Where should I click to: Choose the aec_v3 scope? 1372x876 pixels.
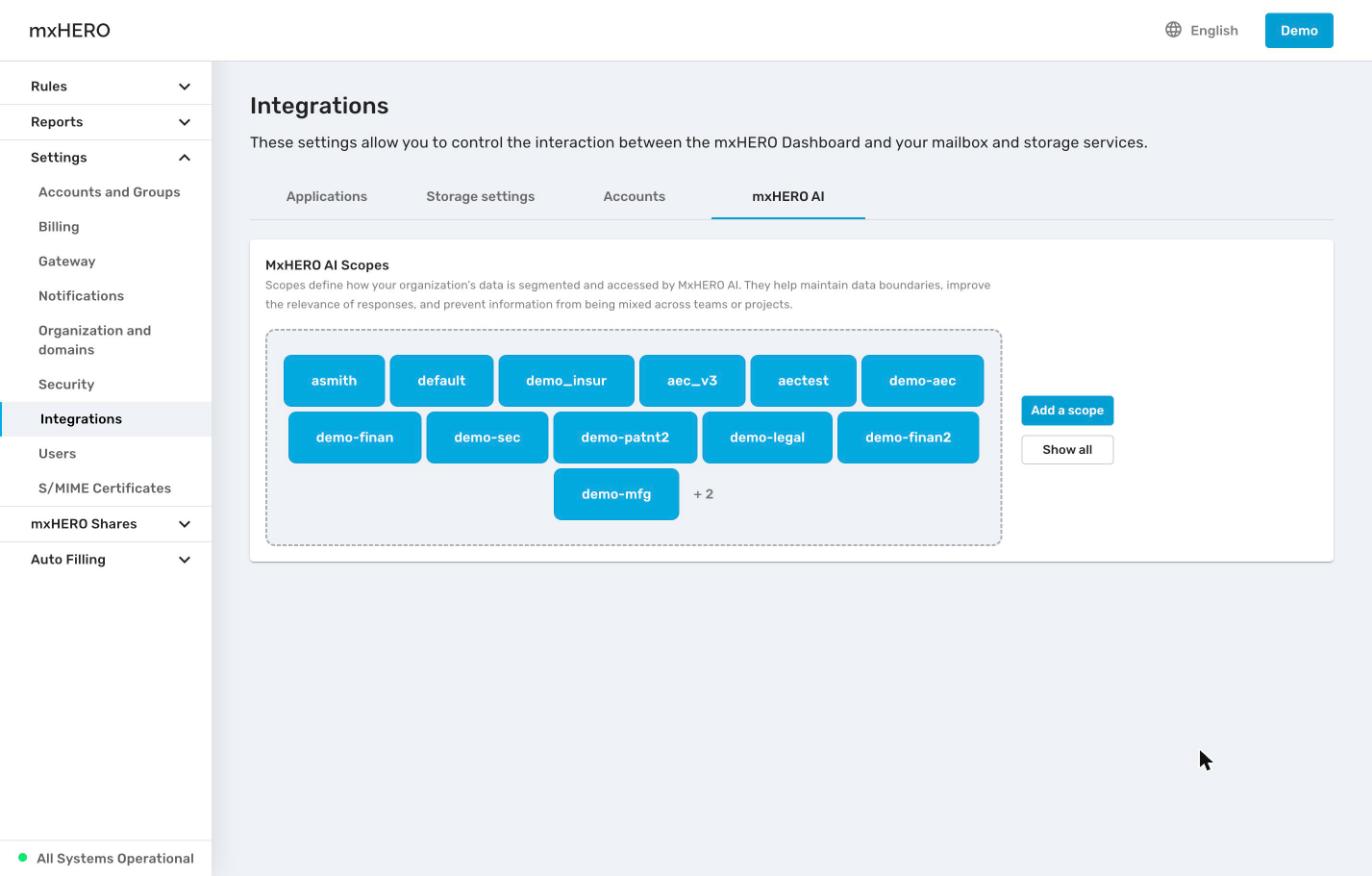pyautogui.click(x=692, y=381)
